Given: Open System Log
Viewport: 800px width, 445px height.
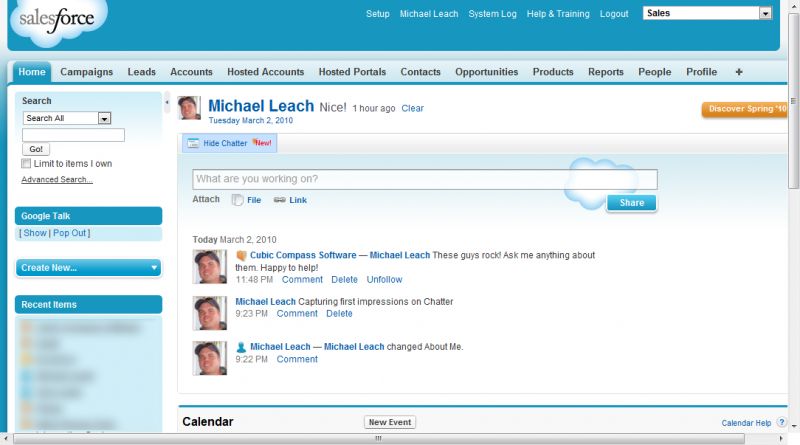Looking at the screenshot, I should (x=492, y=14).
